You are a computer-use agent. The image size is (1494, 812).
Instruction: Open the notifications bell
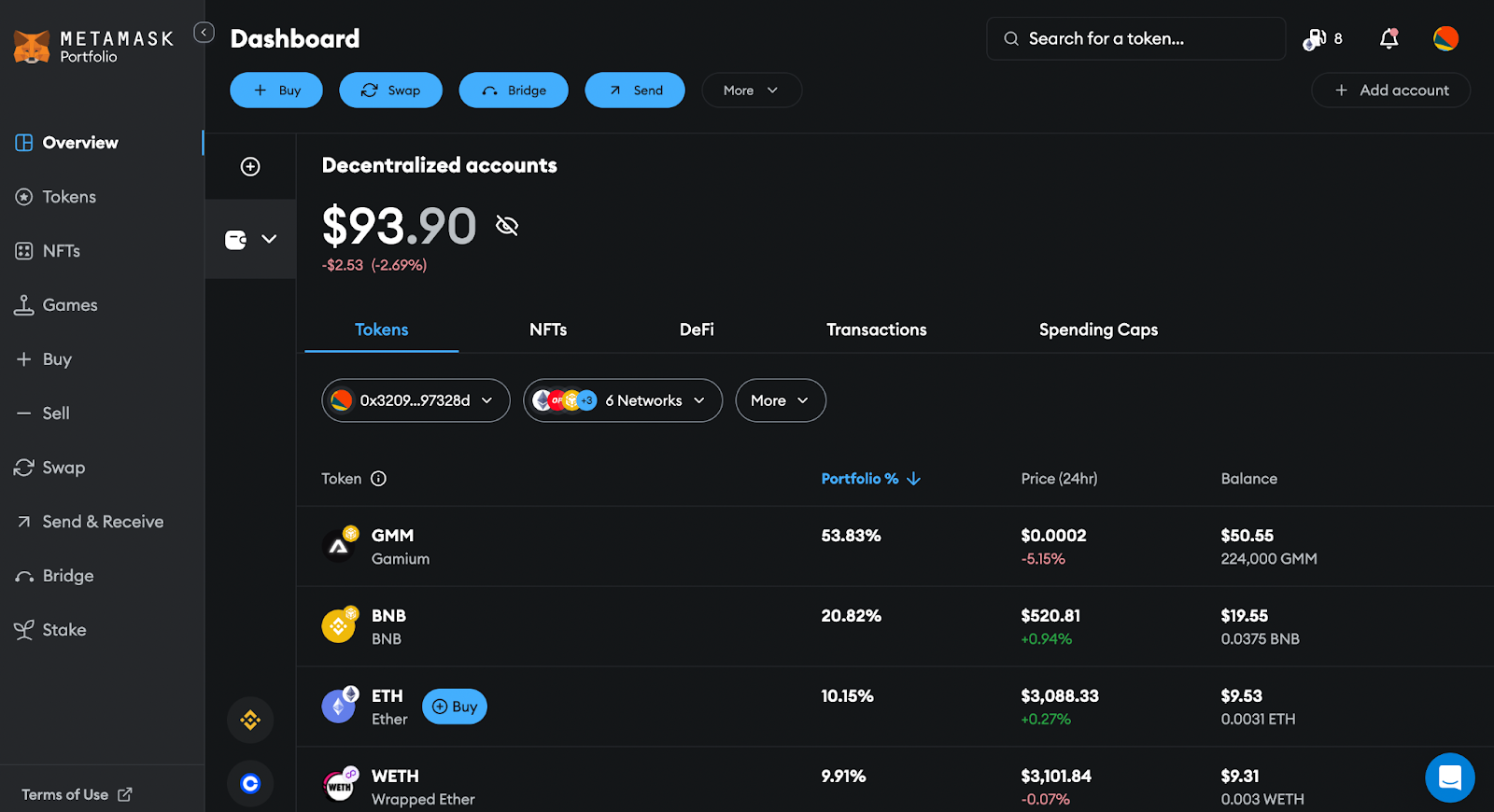point(1389,38)
